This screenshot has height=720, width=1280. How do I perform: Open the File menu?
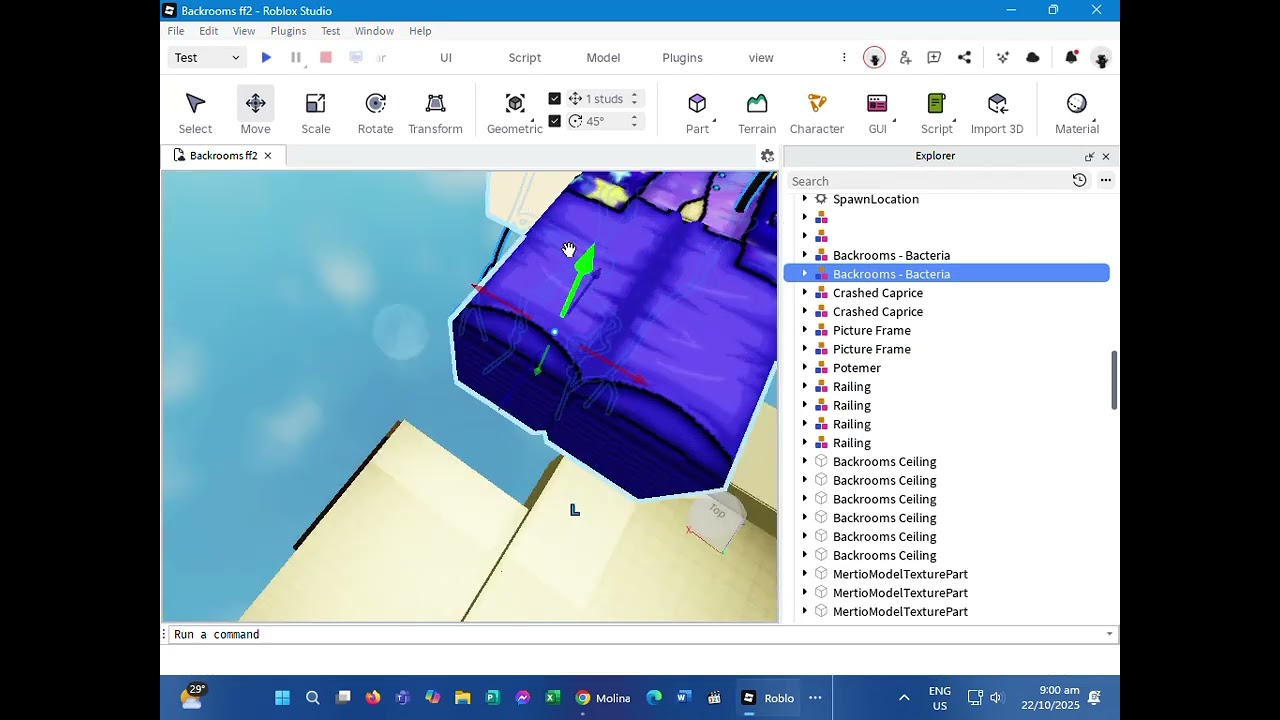176,31
